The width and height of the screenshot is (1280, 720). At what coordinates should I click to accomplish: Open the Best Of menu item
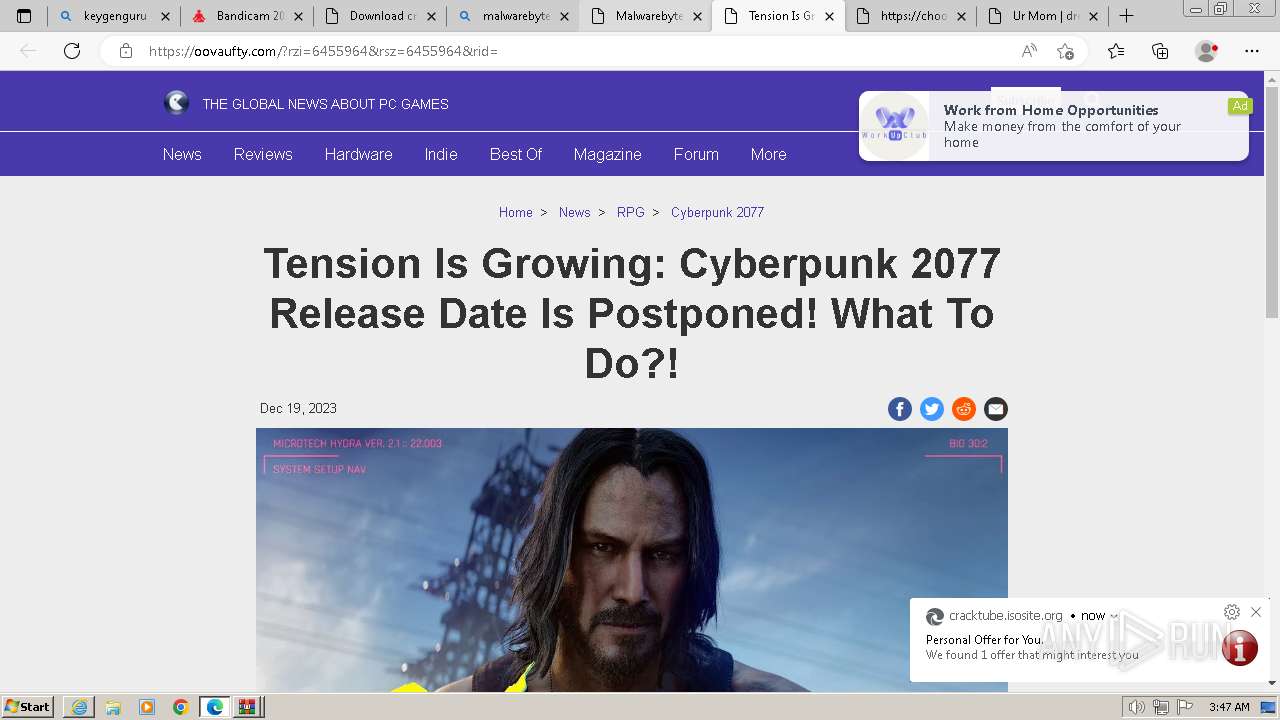(516, 154)
